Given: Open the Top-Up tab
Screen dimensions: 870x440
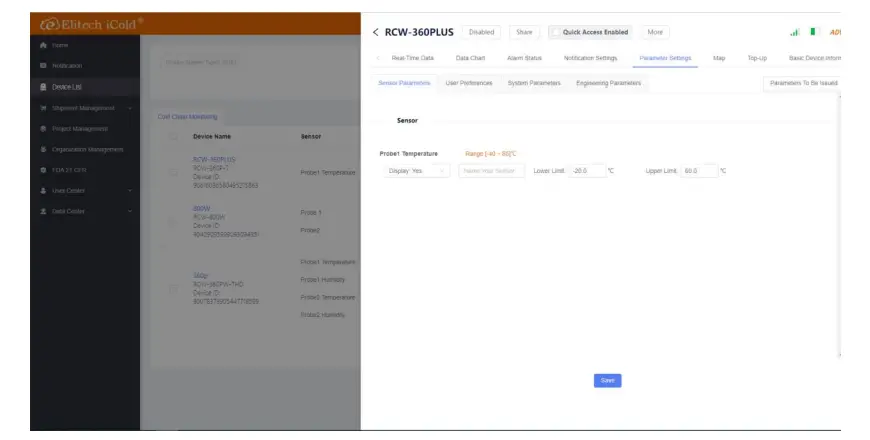Looking at the screenshot, I should (757, 58).
